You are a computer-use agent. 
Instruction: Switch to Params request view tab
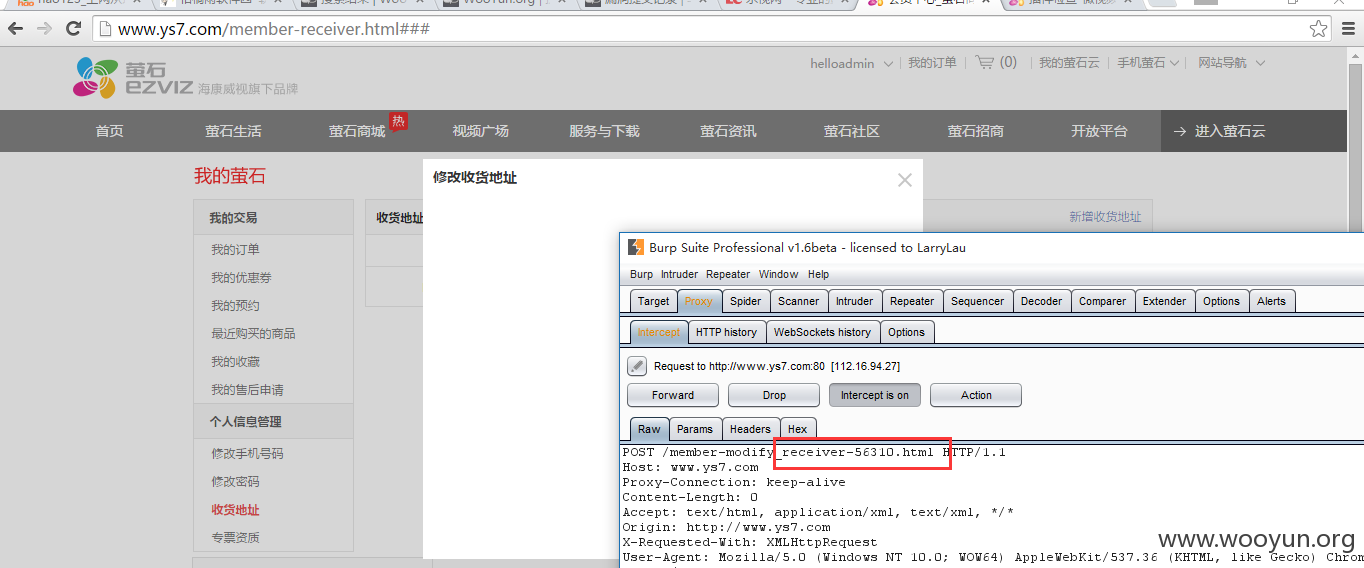point(694,429)
